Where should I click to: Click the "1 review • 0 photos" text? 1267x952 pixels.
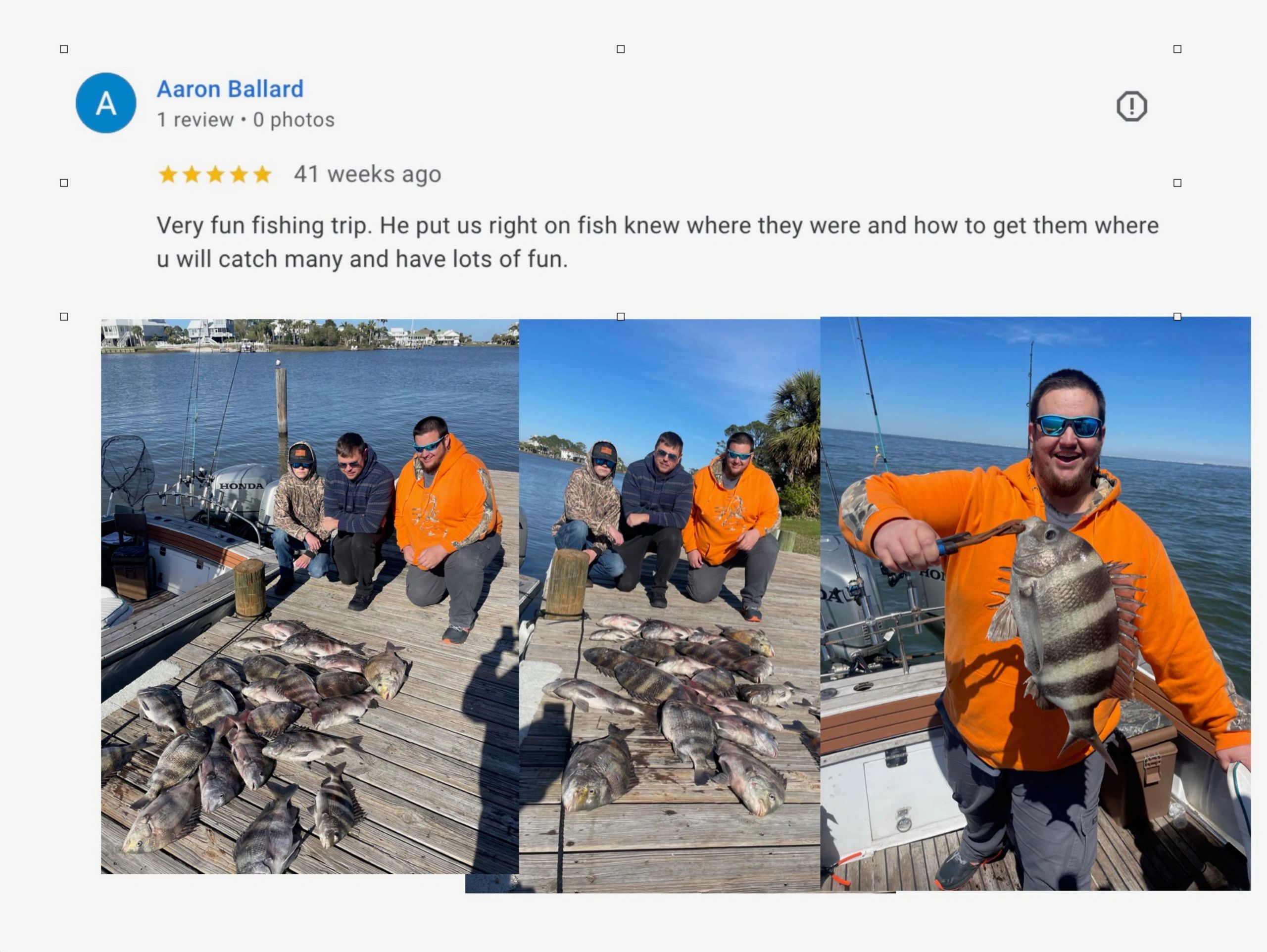(x=245, y=120)
